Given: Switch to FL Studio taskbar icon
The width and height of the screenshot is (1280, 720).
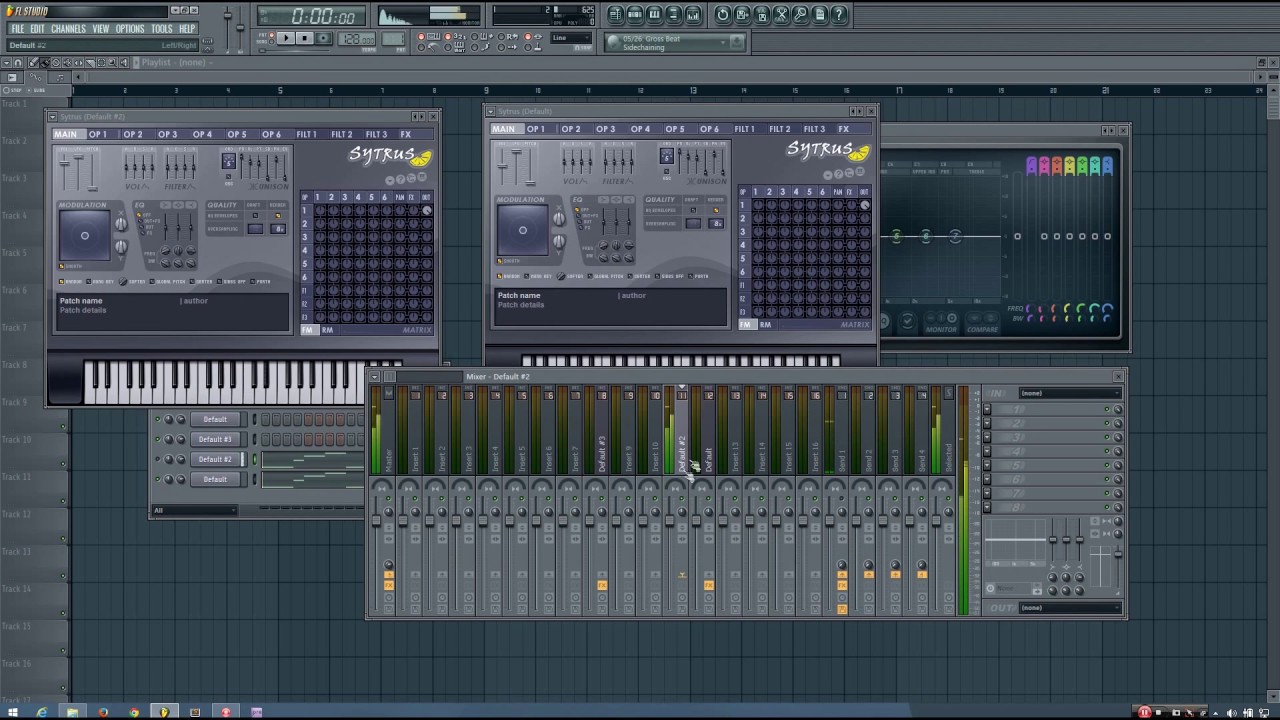Looking at the screenshot, I should 164,712.
